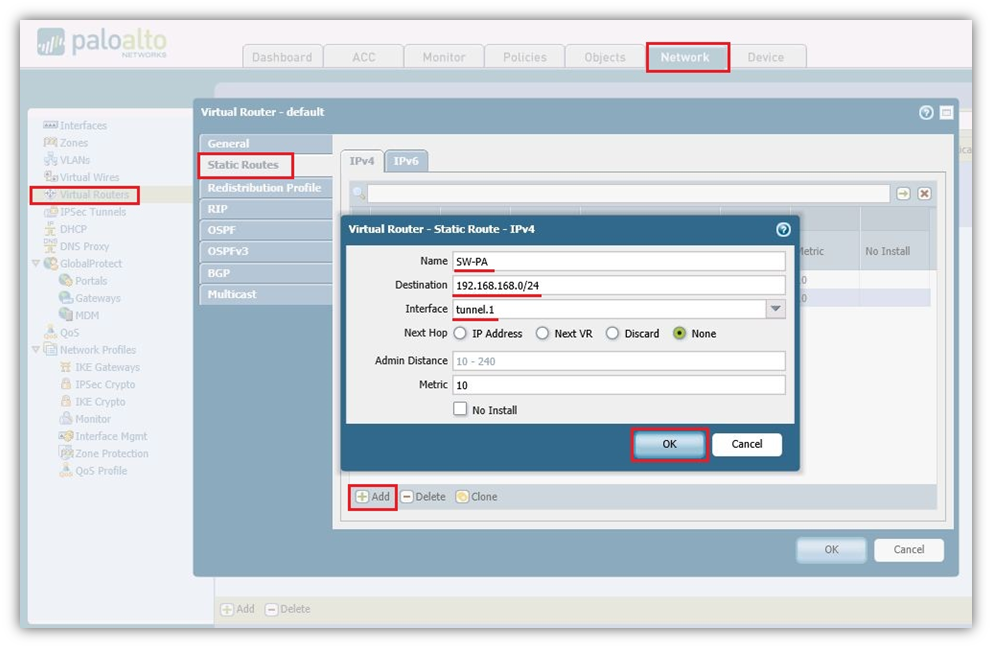
Task: Collapse the Network Profiles tree node
Action: coord(37,350)
